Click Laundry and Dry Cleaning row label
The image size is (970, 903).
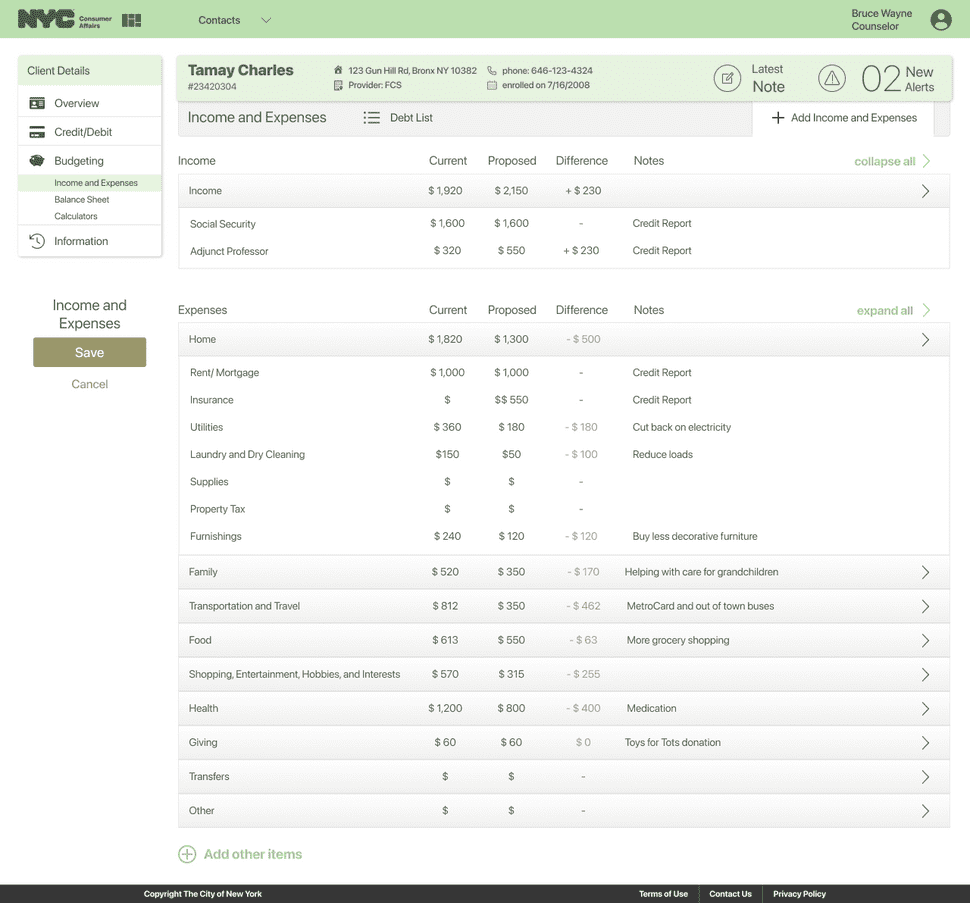tap(247, 455)
